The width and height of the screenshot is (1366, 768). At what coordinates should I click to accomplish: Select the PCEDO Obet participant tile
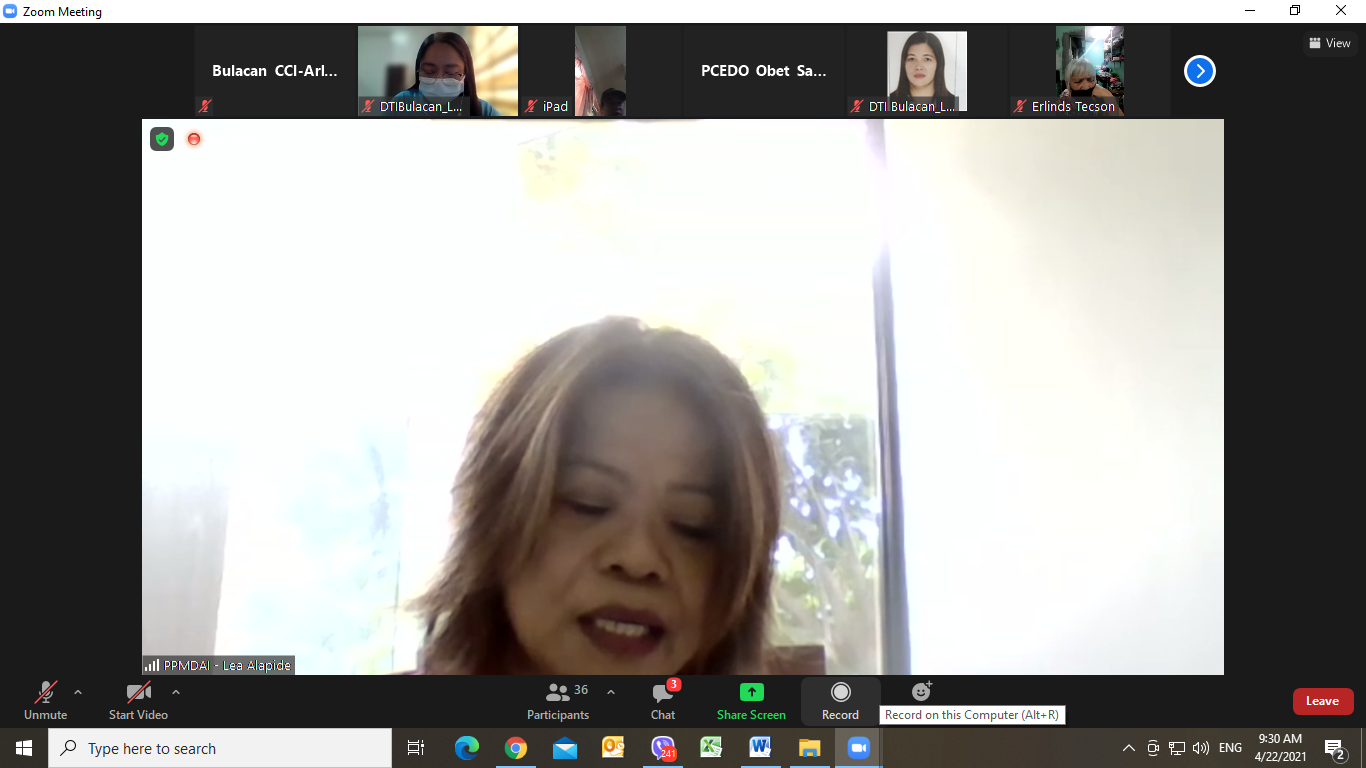pos(763,71)
